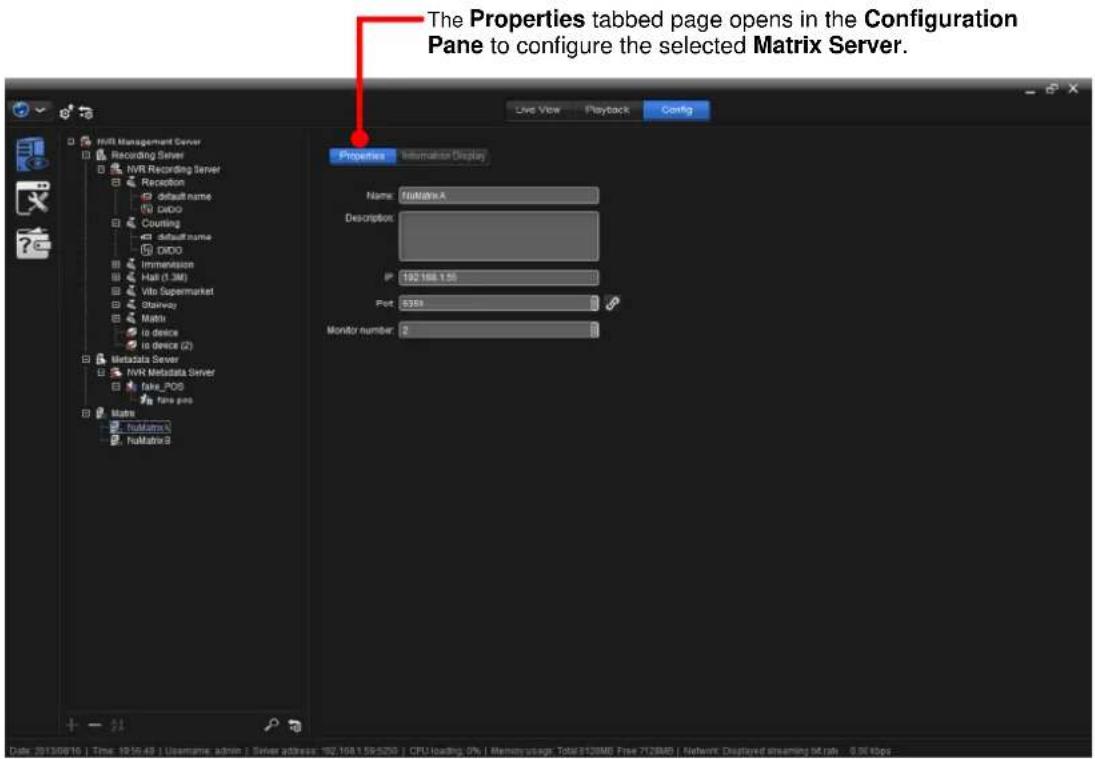Open the Information Display tab
This screenshot has height=759, width=1095.
[x=443, y=156]
